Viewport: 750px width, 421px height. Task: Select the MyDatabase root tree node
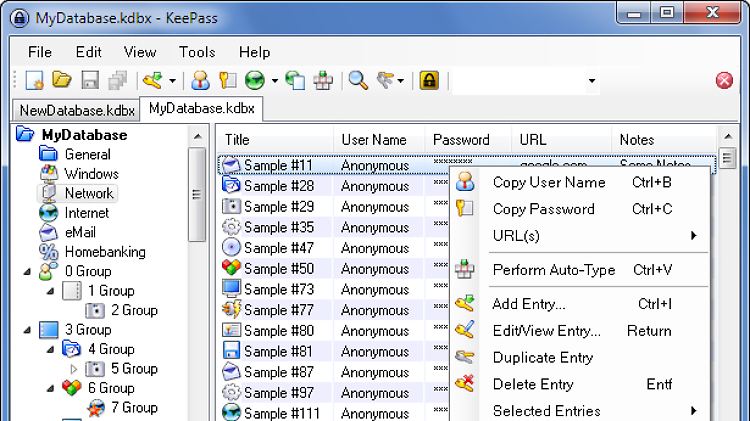pyautogui.click(x=84, y=135)
